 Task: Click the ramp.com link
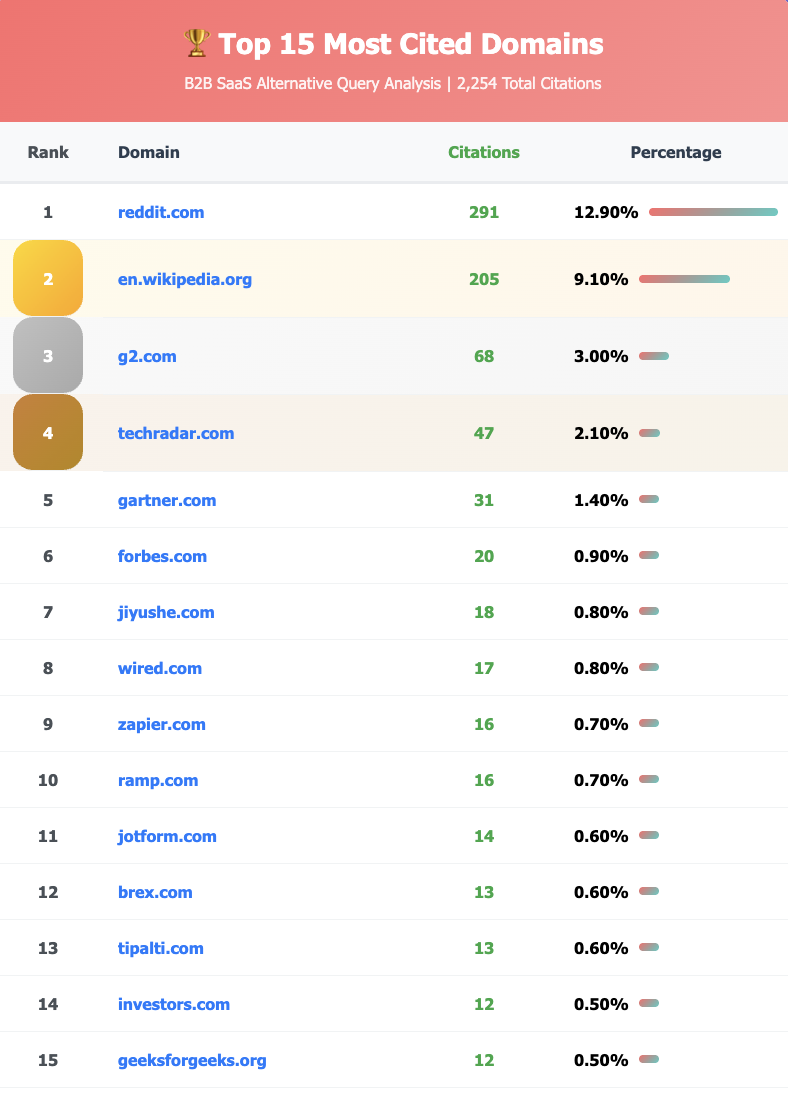coord(158,780)
